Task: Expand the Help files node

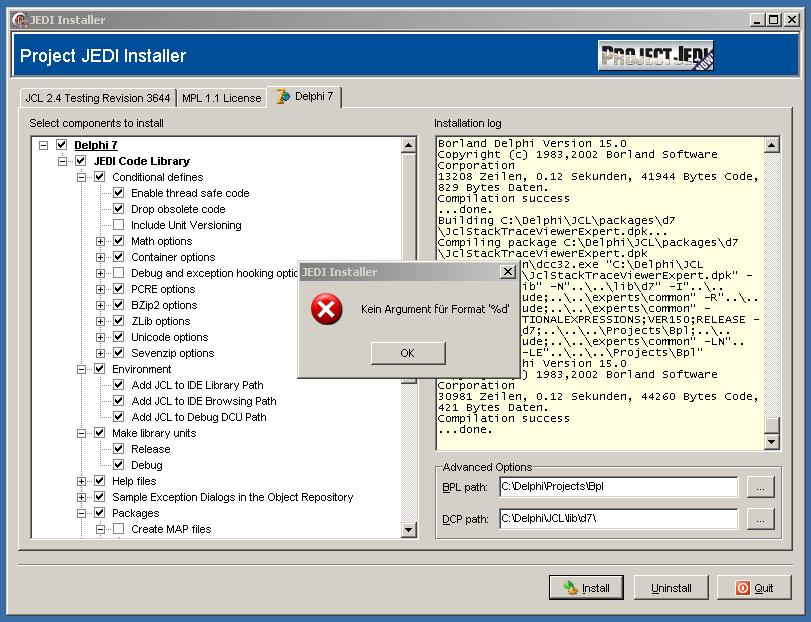Action: pyautogui.click(x=82, y=481)
